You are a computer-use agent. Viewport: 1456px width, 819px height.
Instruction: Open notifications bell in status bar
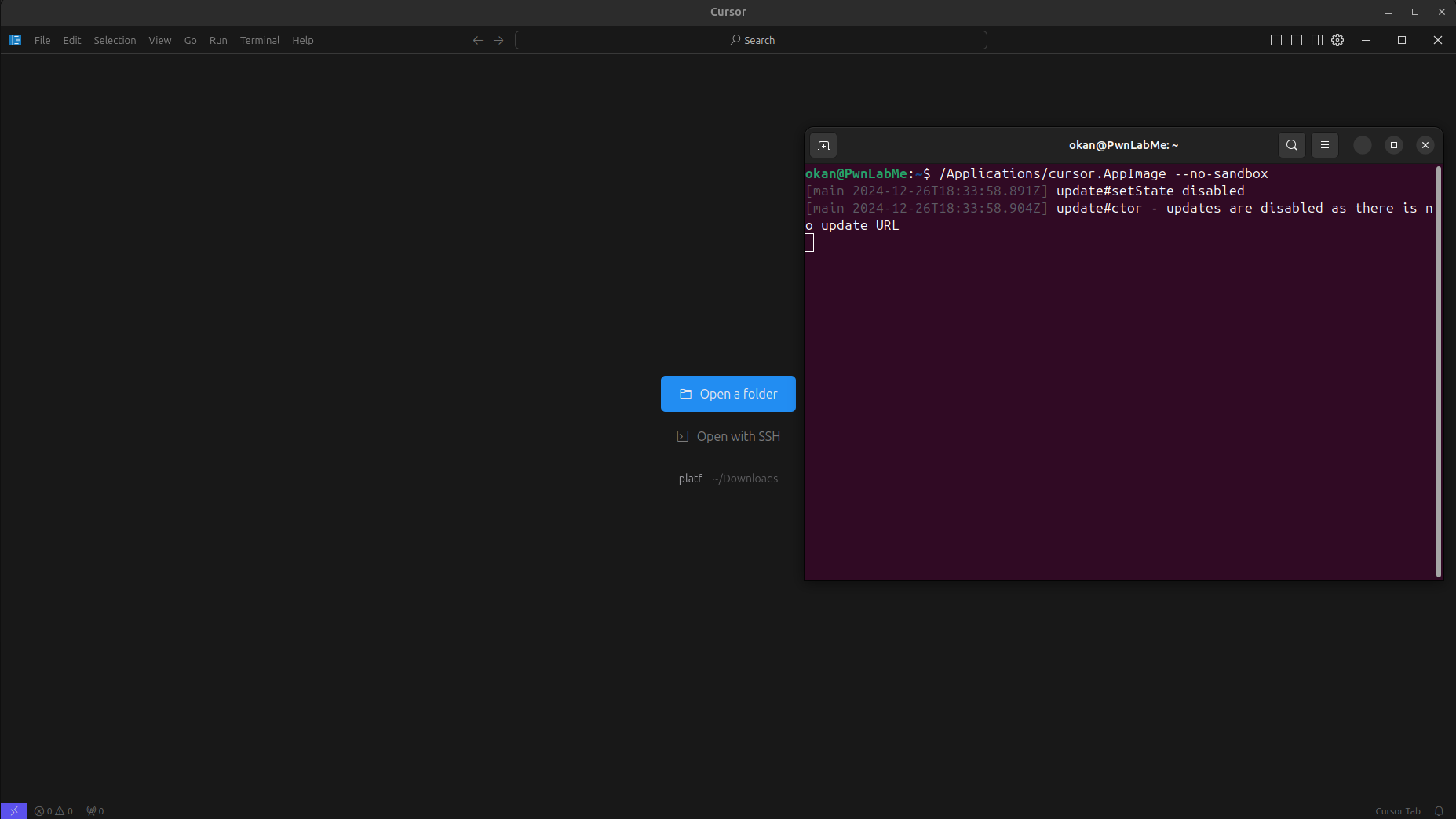tap(1439, 811)
